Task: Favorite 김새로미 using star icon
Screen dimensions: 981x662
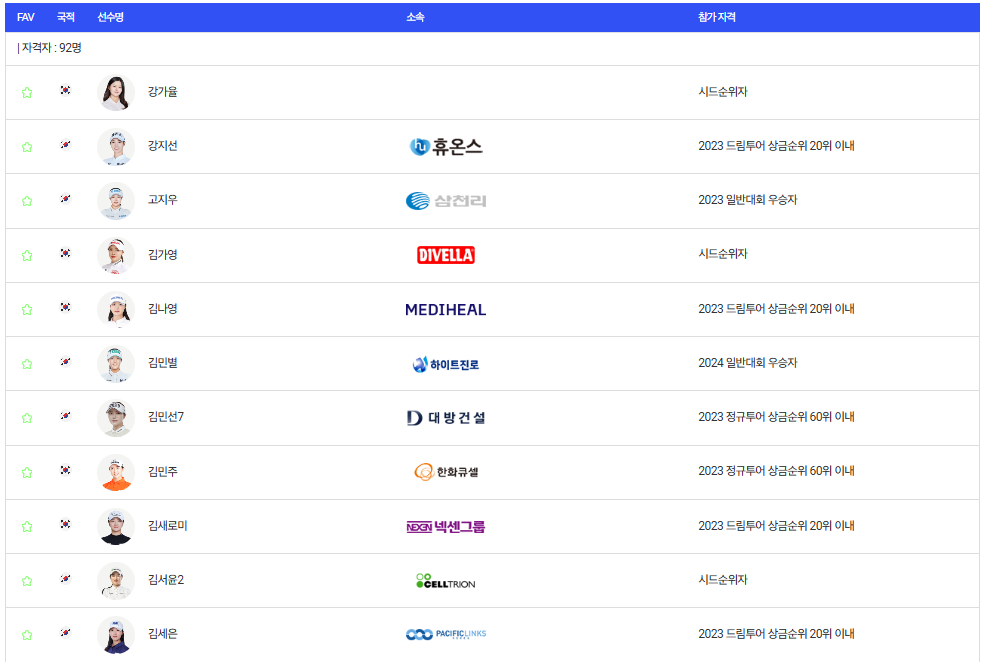Action: coord(27,526)
